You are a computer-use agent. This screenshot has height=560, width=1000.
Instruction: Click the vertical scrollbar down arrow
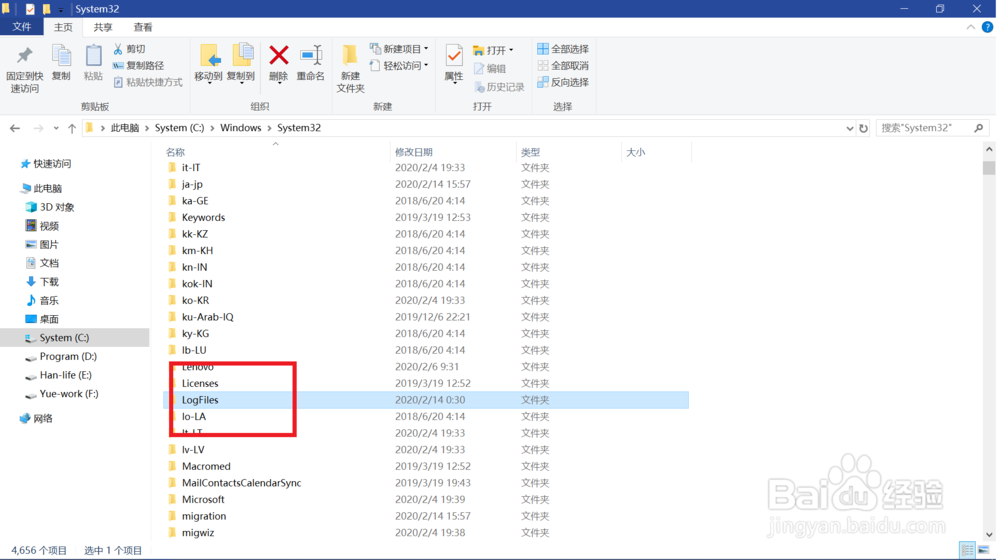(x=989, y=534)
